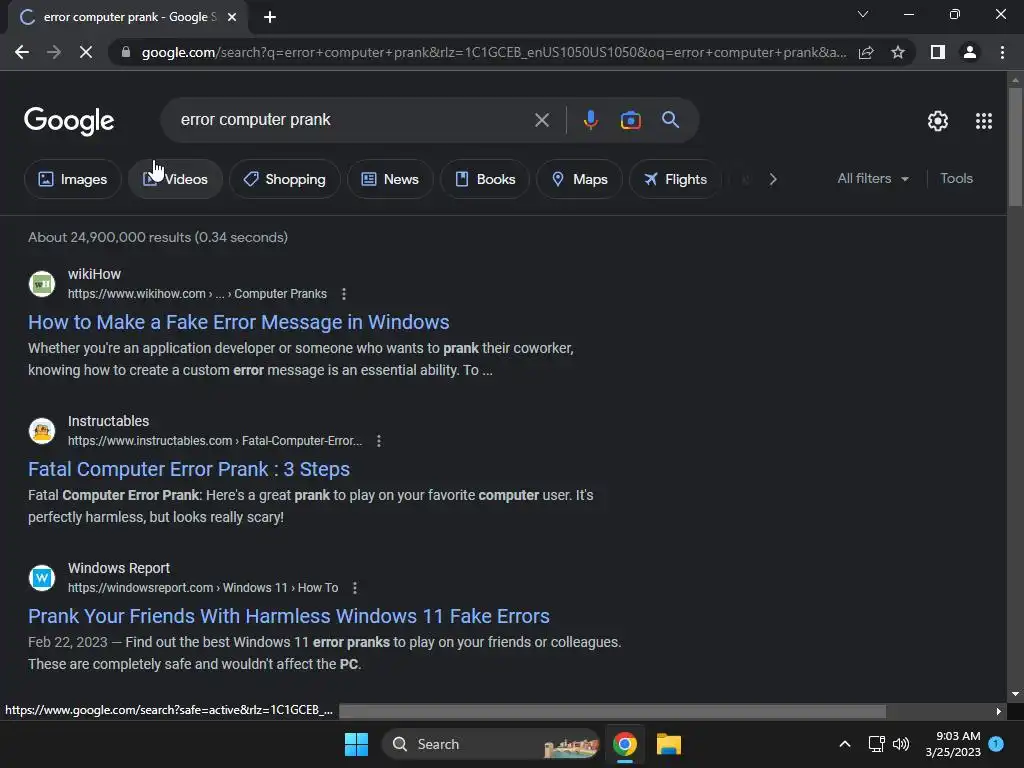Close the error computer prank tab

click(x=232, y=17)
